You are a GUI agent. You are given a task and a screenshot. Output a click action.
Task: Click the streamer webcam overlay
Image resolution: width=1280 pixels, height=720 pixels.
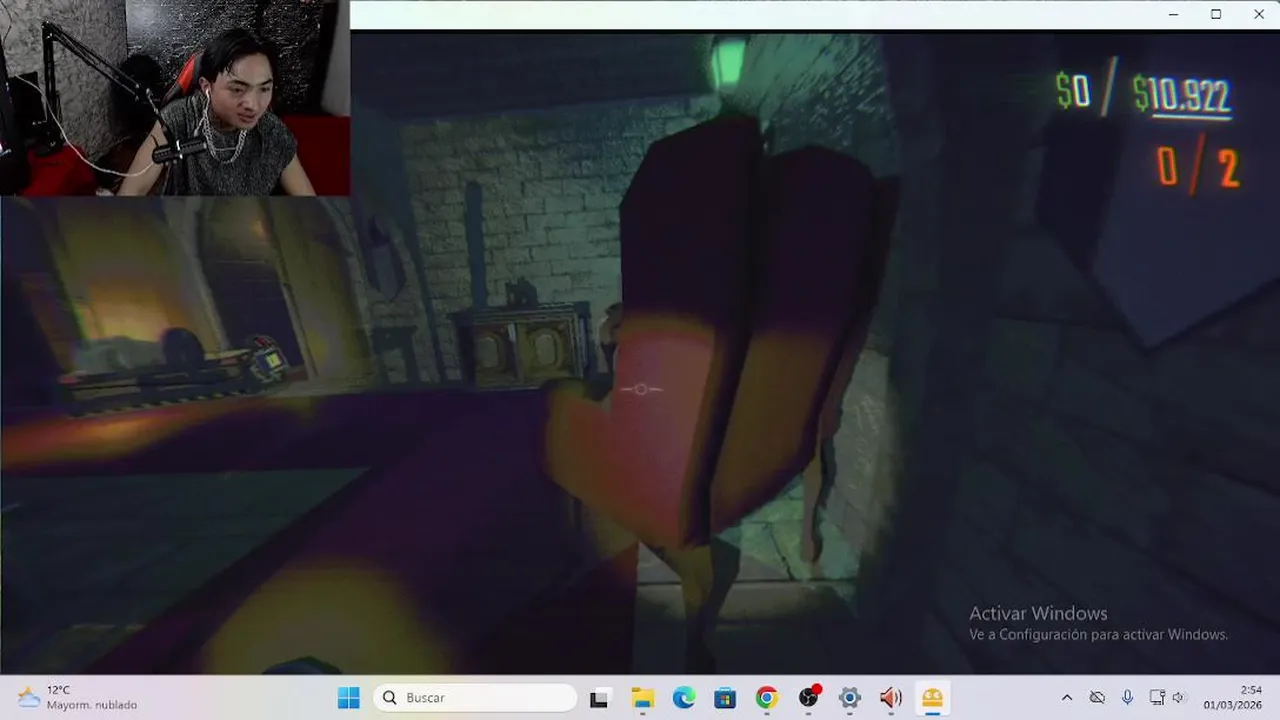pos(175,98)
